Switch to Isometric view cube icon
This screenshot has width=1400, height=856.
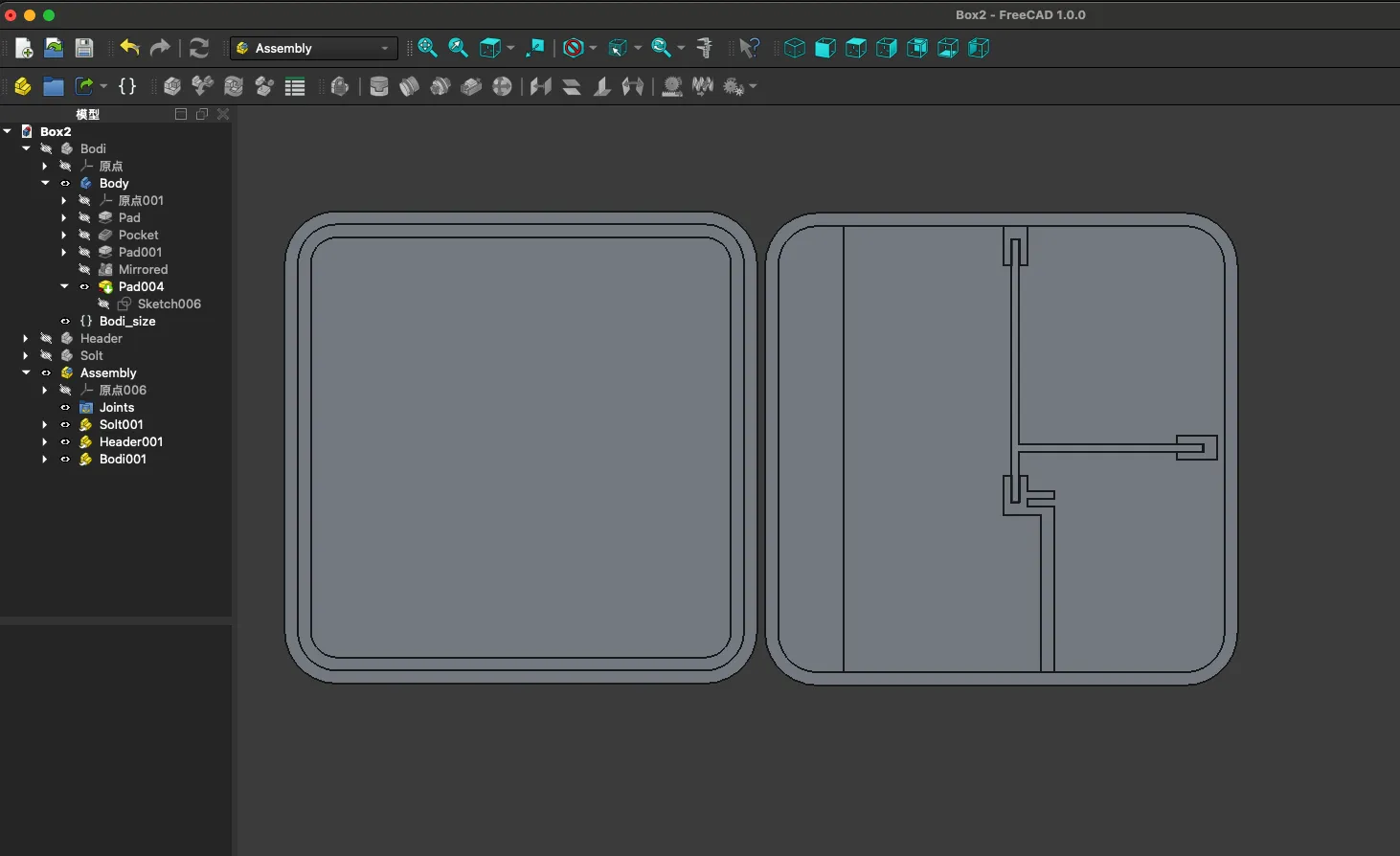coord(795,48)
